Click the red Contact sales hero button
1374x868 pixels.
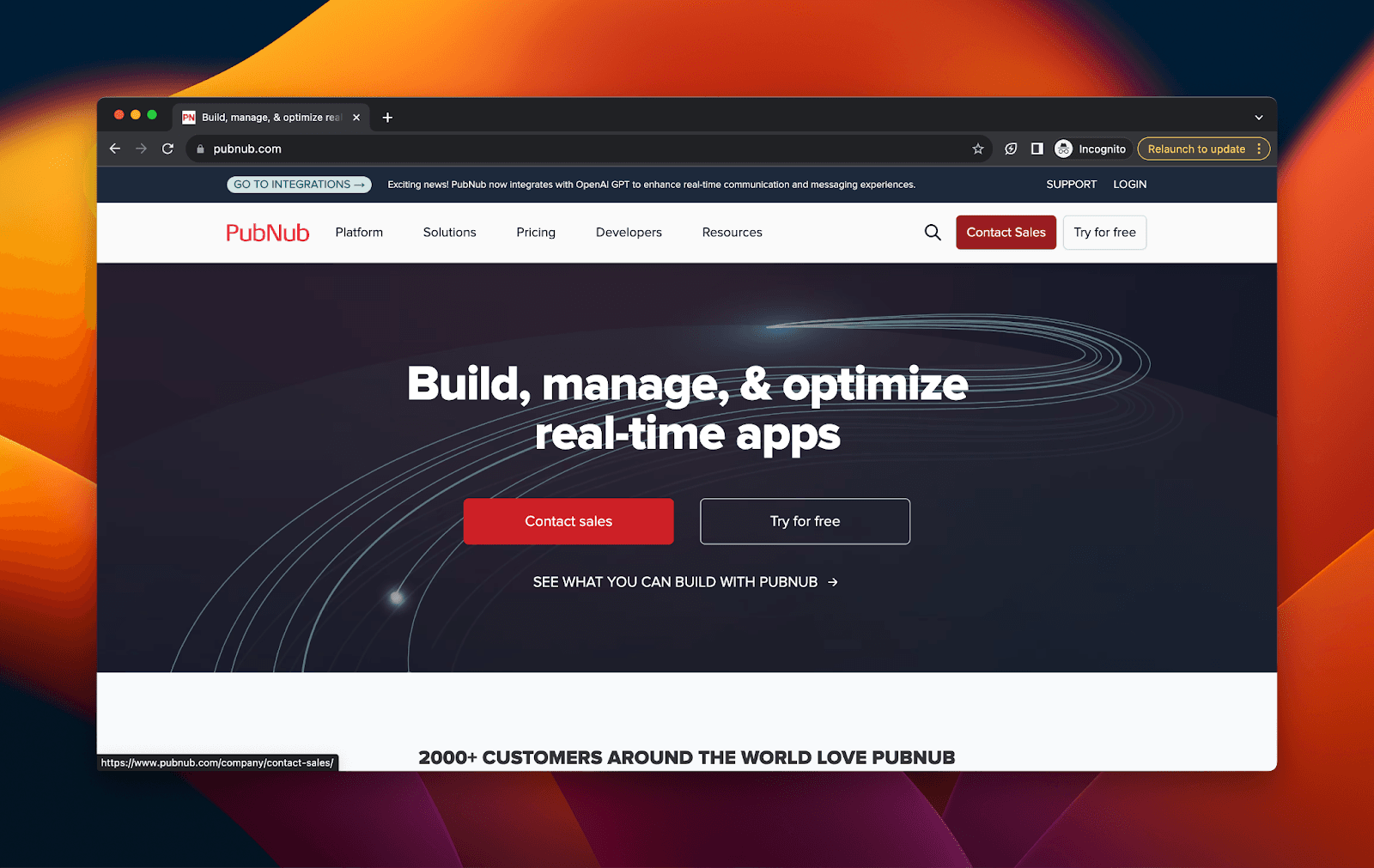568,521
